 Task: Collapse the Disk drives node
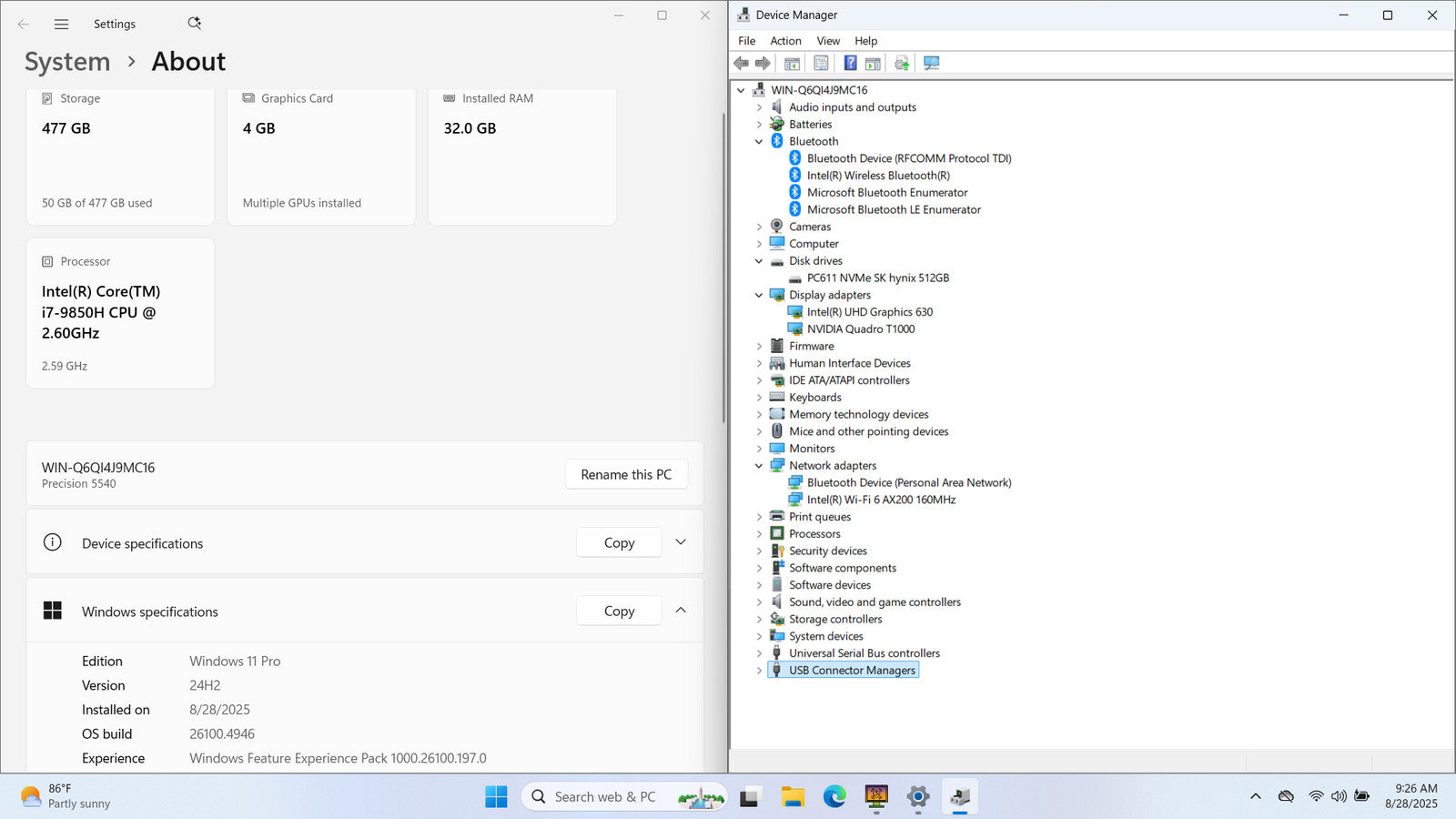click(759, 261)
